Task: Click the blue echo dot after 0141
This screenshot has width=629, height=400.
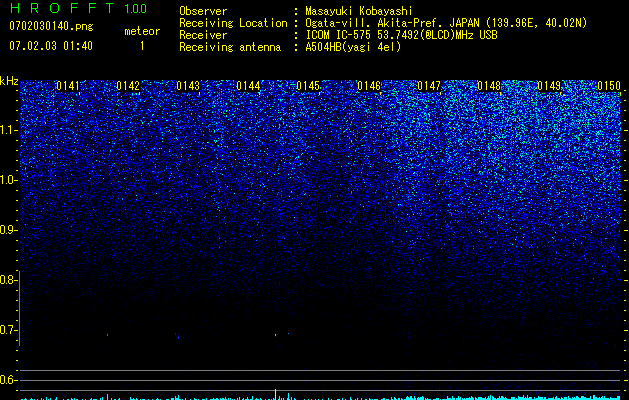Action: pos(108,335)
